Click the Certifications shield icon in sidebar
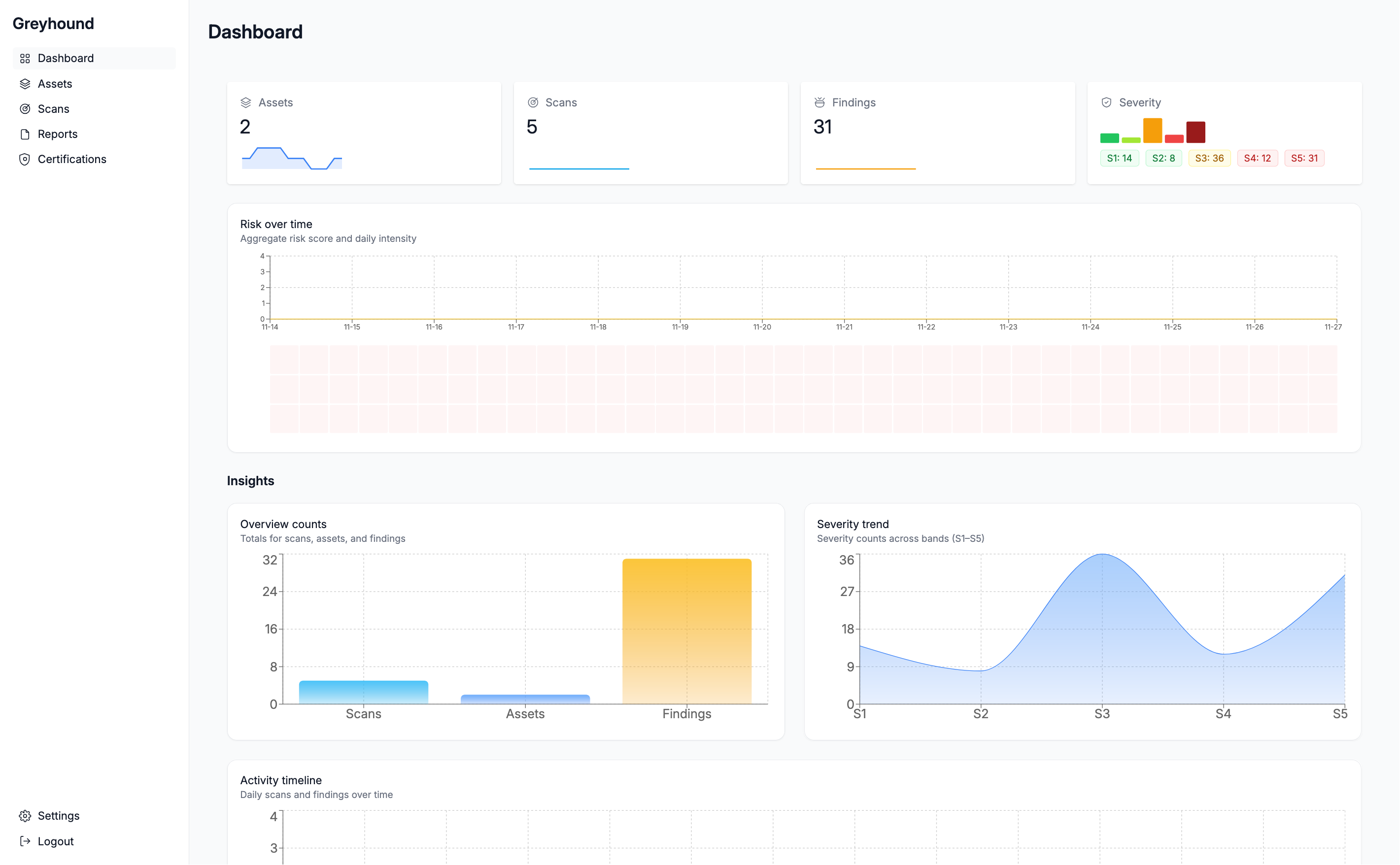 (x=25, y=159)
